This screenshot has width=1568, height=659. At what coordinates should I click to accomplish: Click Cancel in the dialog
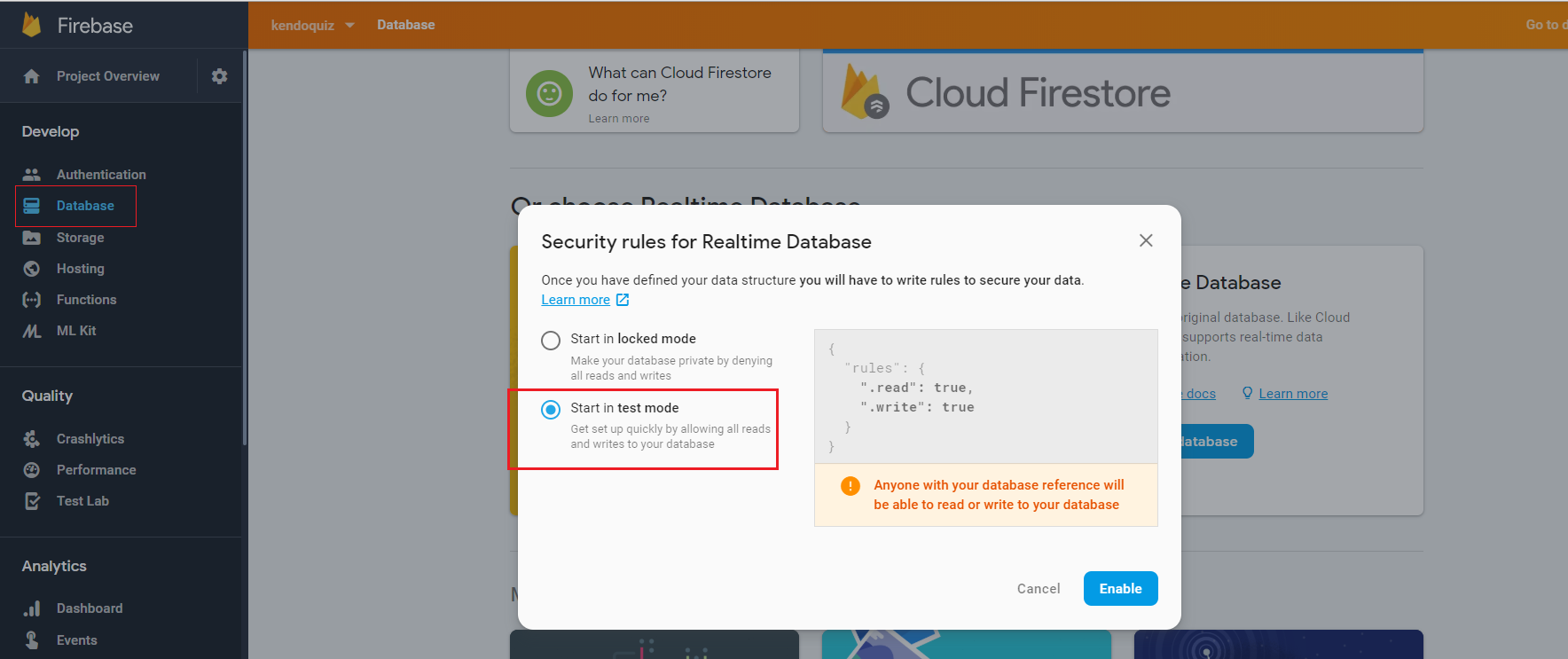1039,589
